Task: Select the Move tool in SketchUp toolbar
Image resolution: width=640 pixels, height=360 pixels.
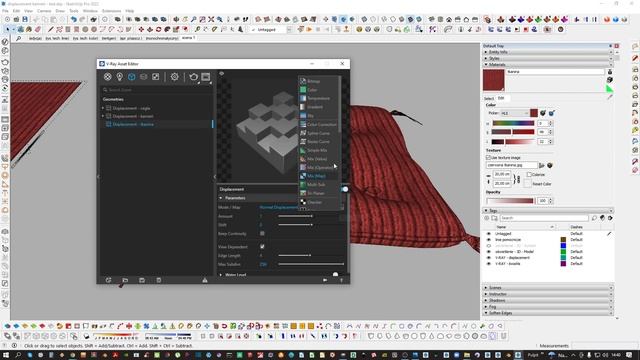Action: (141, 29)
